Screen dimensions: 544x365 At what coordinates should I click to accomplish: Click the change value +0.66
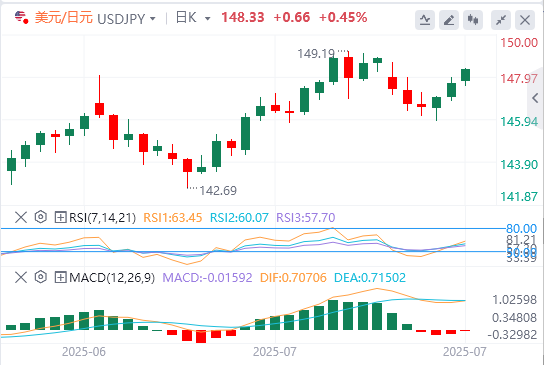[291, 17]
